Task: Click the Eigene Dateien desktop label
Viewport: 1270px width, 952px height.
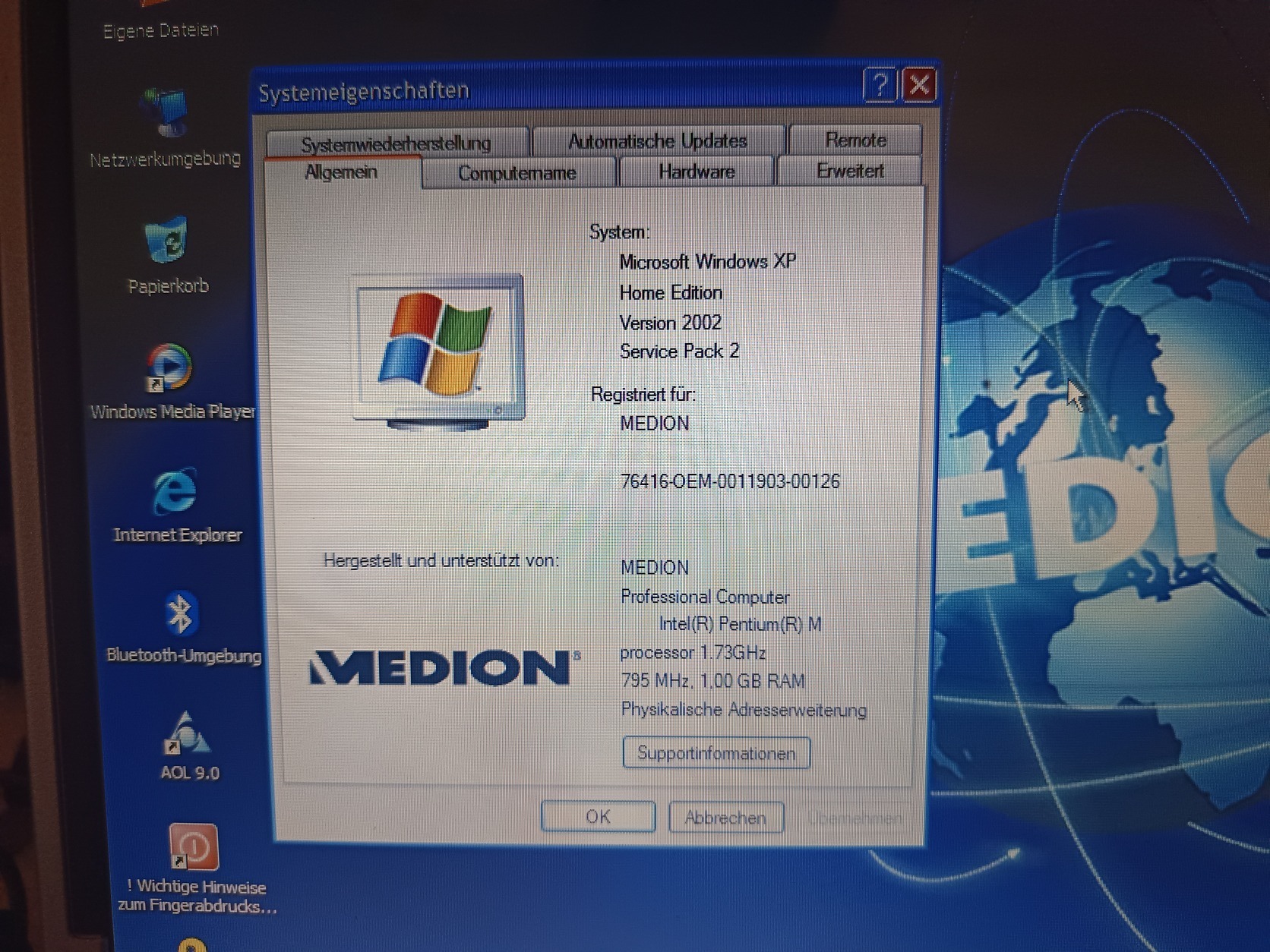Action: 161,30
